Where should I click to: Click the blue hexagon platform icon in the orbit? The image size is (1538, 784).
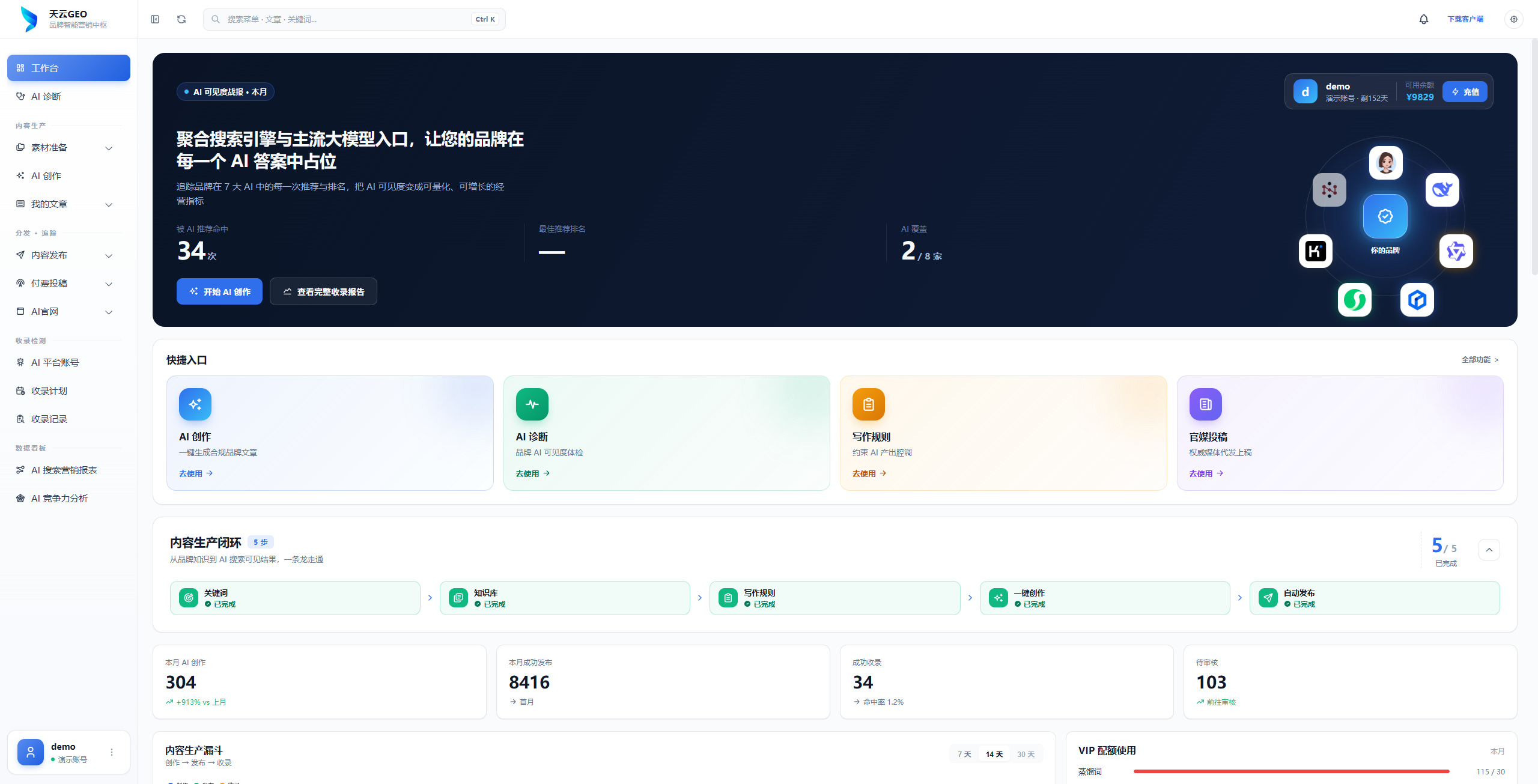(x=1417, y=299)
